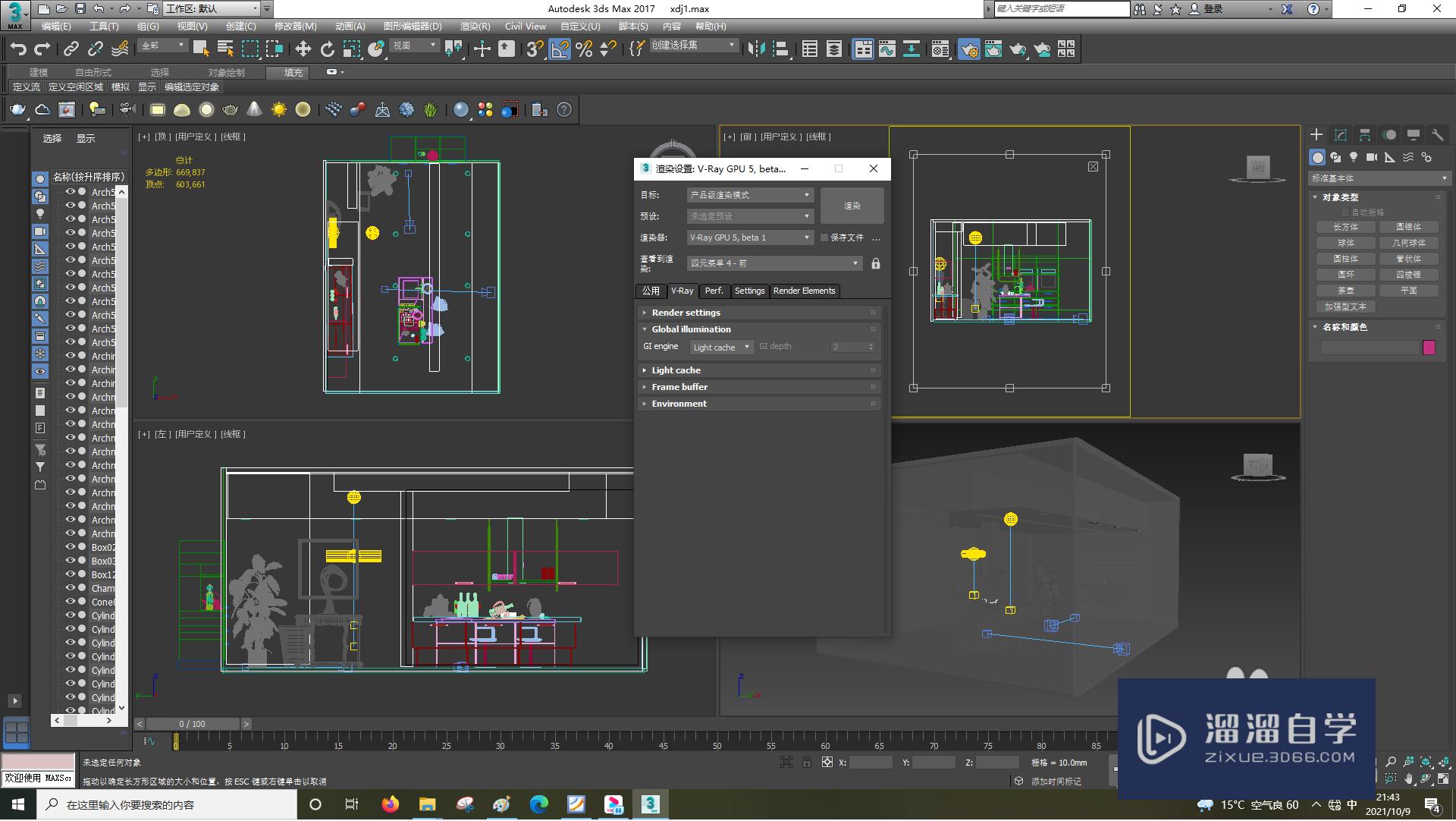
Task: Expand the Environment settings panel
Action: coord(757,402)
